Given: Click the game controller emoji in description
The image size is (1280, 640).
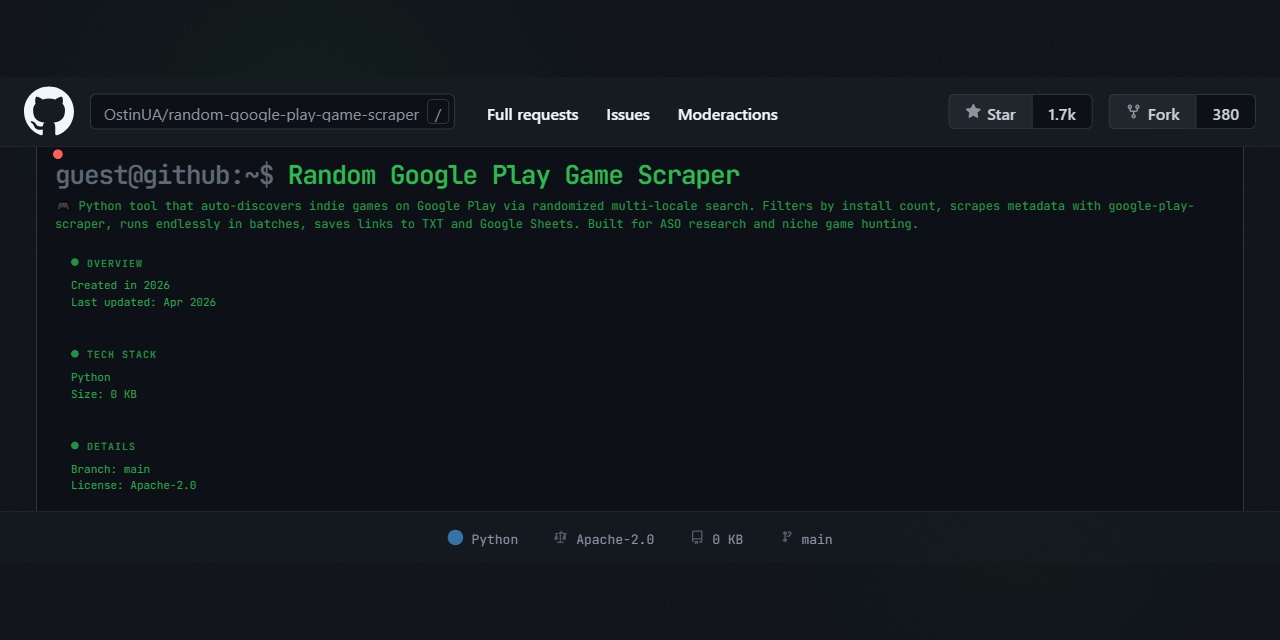Looking at the screenshot, I should click(63, 206).
